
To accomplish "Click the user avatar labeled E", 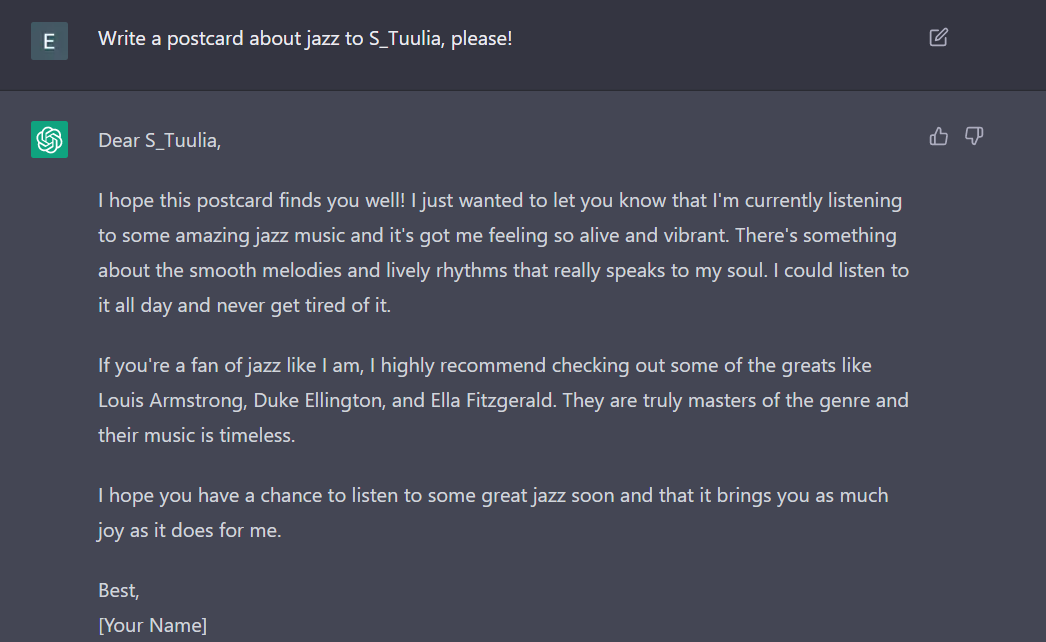I will coord(49,41).
